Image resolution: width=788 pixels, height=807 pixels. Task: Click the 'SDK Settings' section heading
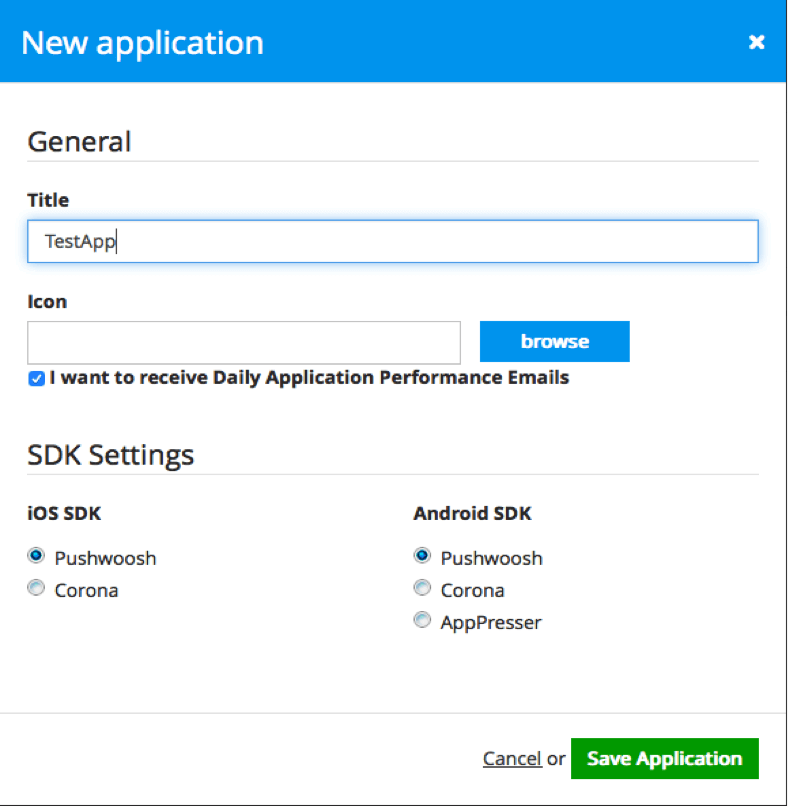click(111, 455)
